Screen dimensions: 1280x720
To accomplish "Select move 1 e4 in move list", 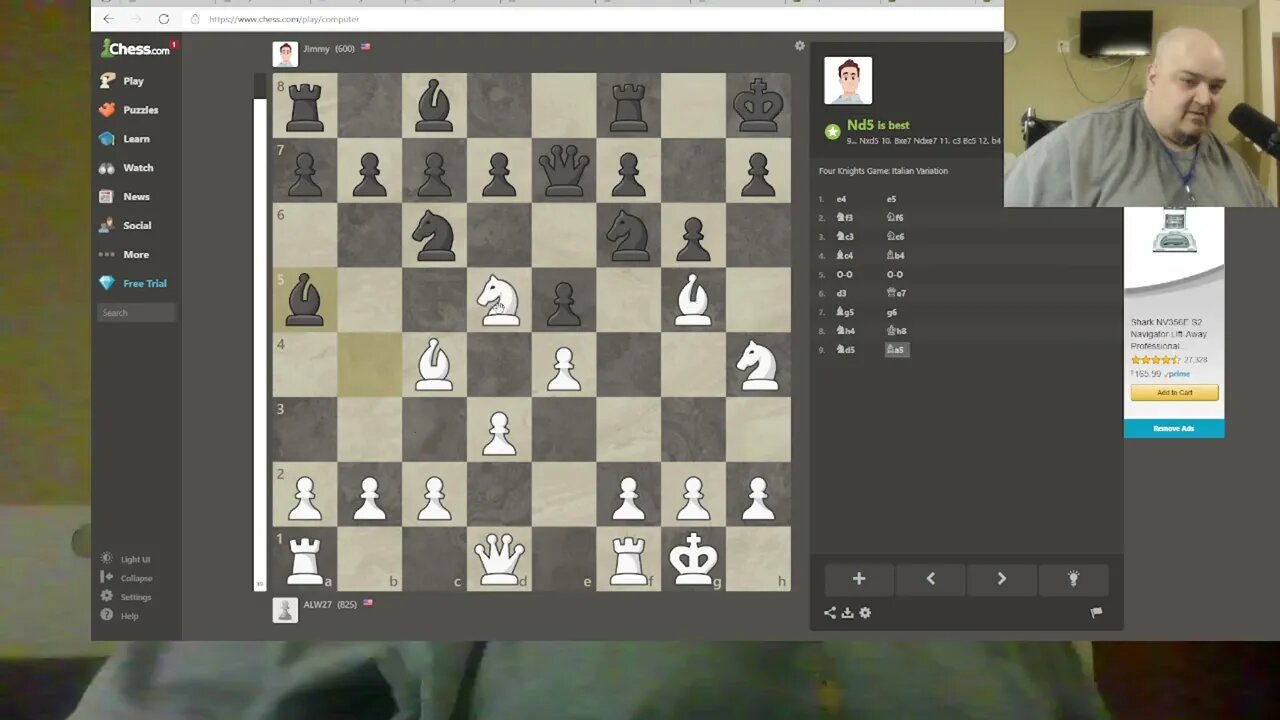I will pyautogui.click(x=841, y=199).
